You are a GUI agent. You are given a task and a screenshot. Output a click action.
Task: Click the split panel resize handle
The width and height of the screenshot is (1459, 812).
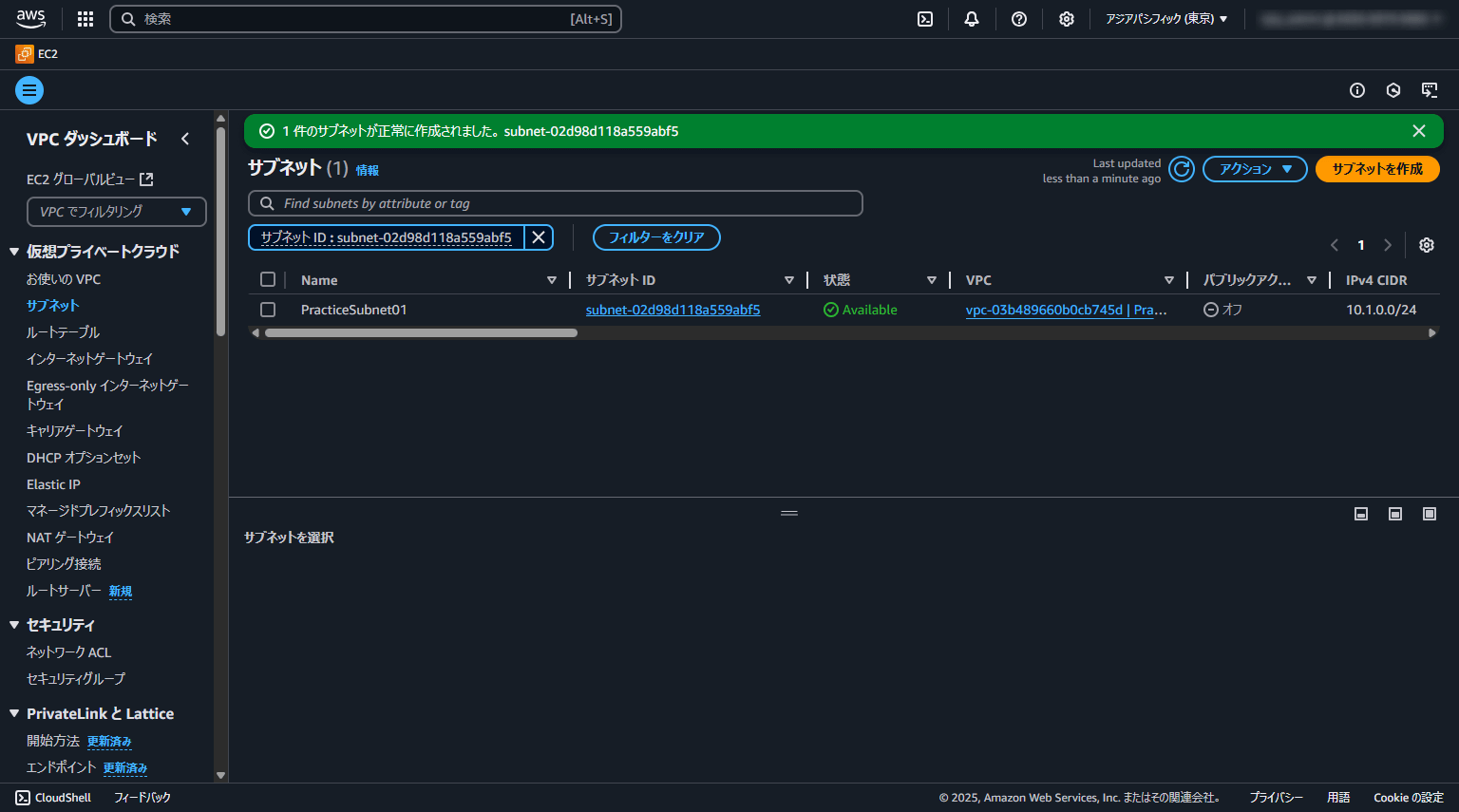click(x=789, y=513)
